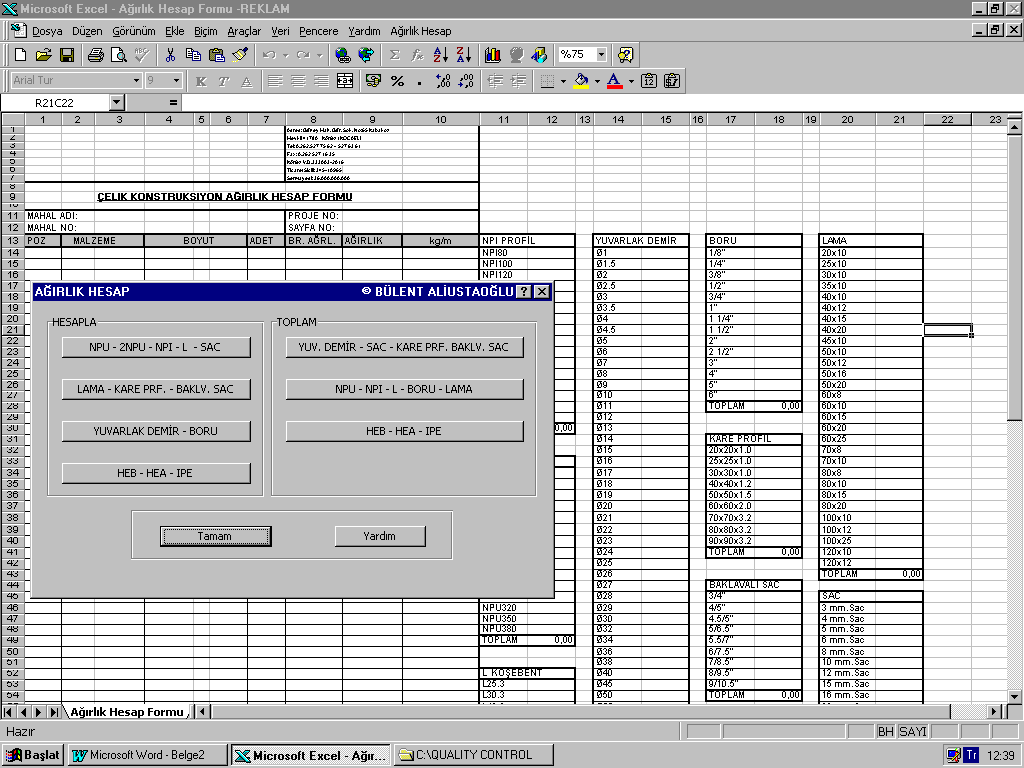Select the Ağırlık Hesap Formu sheet tab
This screenshot has height=768, width=1024.
126,712
